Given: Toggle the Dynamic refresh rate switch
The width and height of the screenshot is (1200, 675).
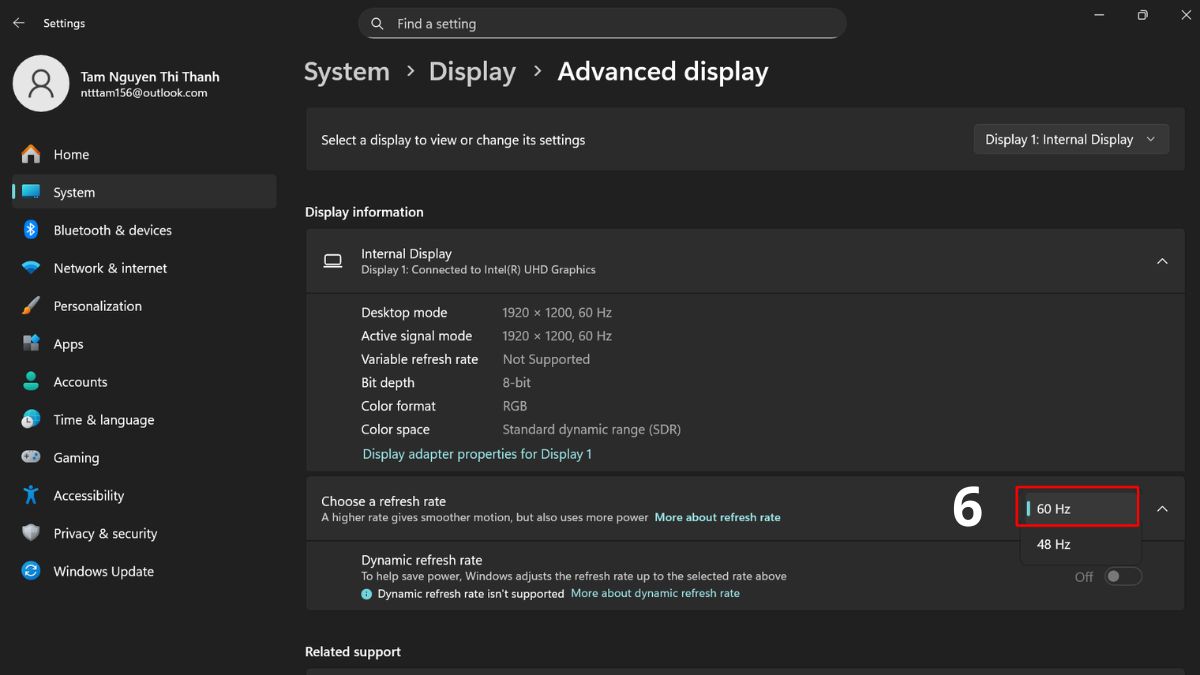Looking at the screenshot, I should click(x=1122, y=577).
